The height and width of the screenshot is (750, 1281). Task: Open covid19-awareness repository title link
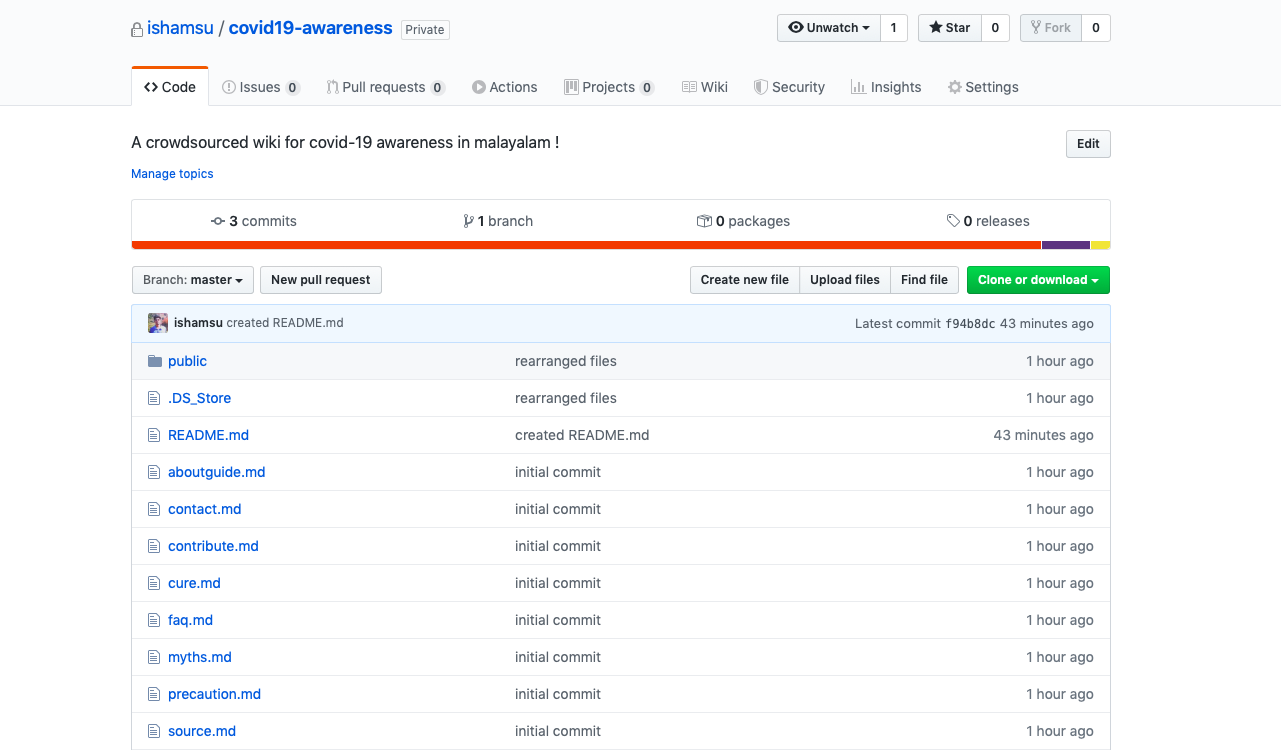311,28
